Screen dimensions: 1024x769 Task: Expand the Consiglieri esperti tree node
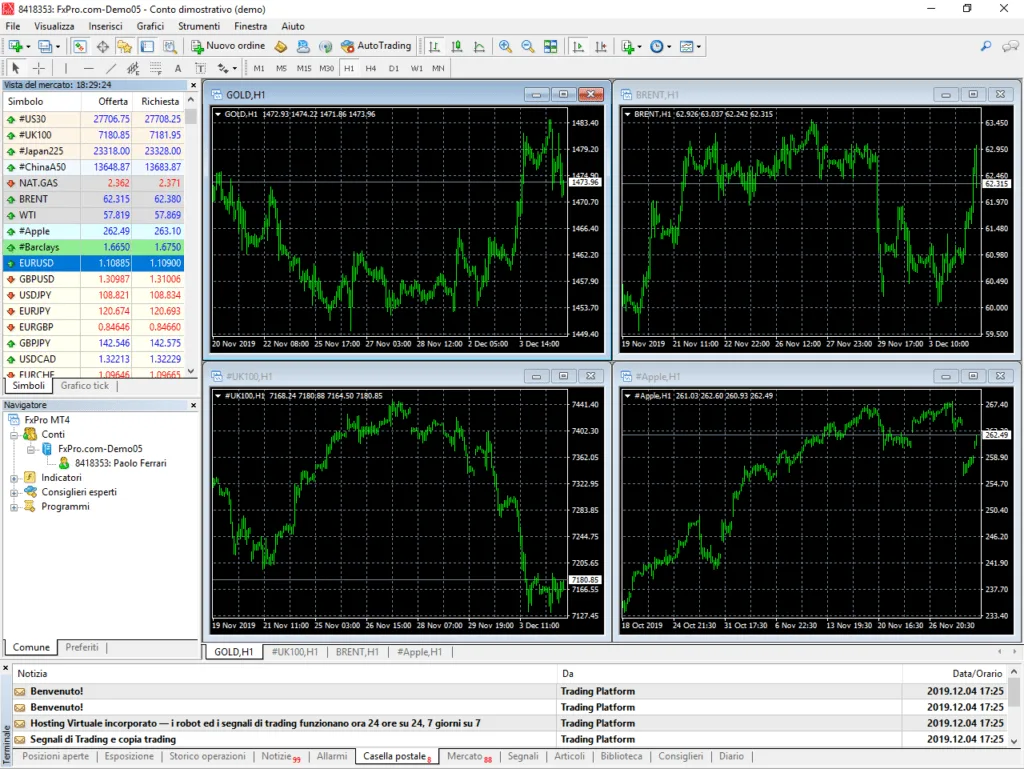point(14,492)
